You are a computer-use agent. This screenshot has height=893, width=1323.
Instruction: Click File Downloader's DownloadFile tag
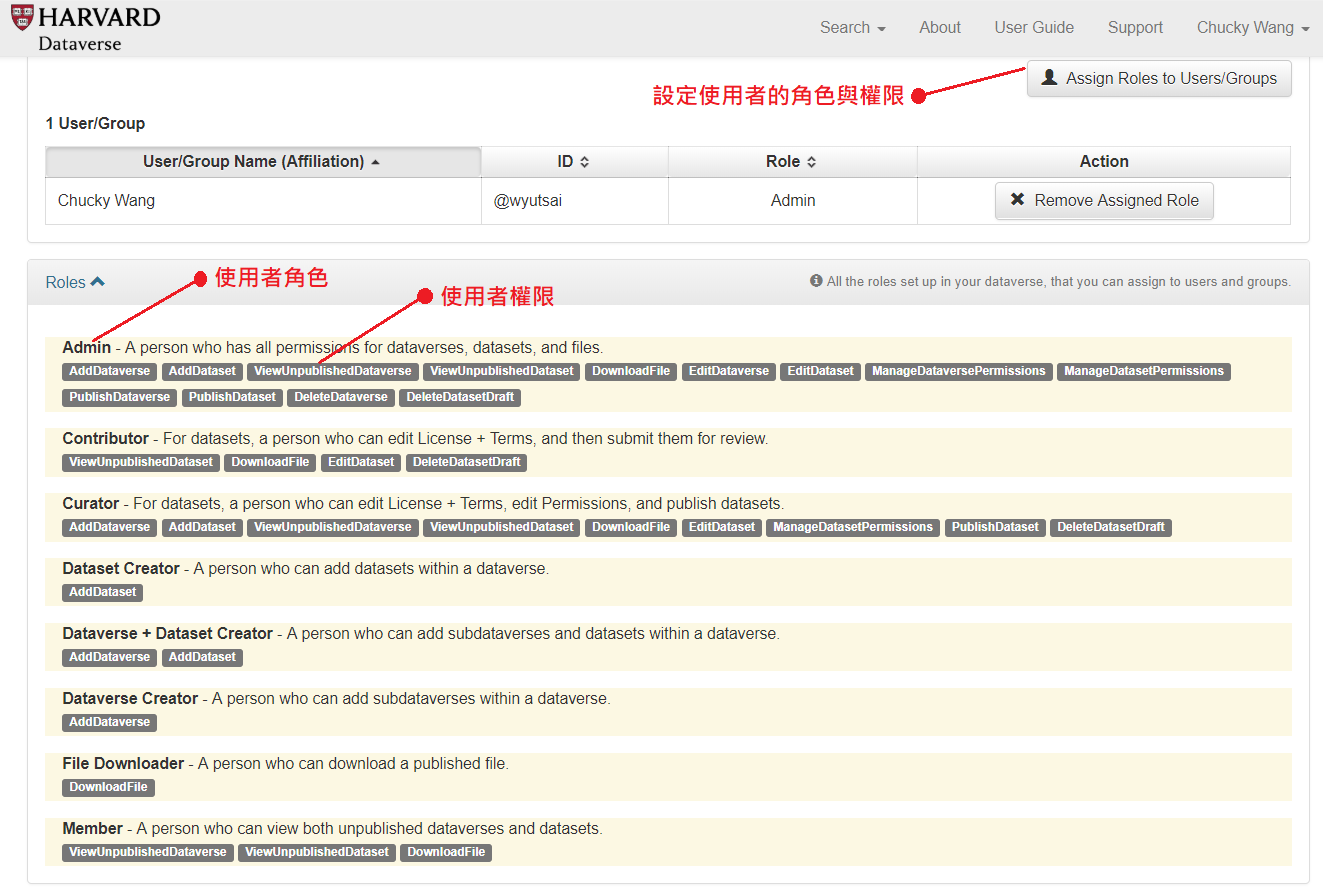click(108, 787)
